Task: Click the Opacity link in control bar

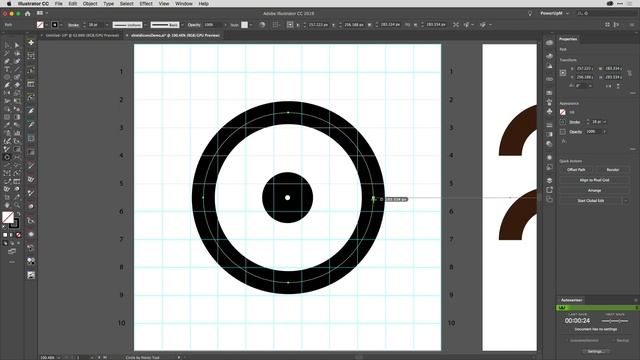Action: pyautogui.click(x=194, y=25)
